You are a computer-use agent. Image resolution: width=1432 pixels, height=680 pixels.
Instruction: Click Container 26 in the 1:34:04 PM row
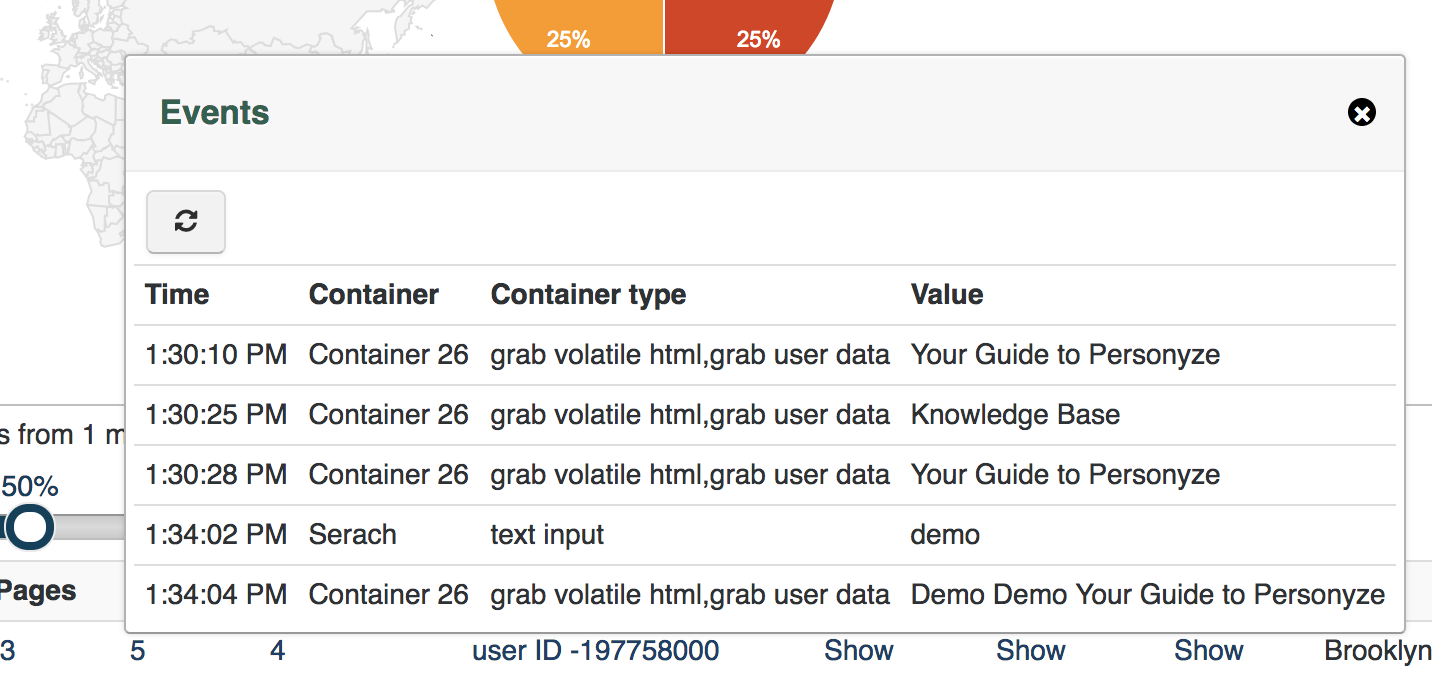[x=389, y=595]
